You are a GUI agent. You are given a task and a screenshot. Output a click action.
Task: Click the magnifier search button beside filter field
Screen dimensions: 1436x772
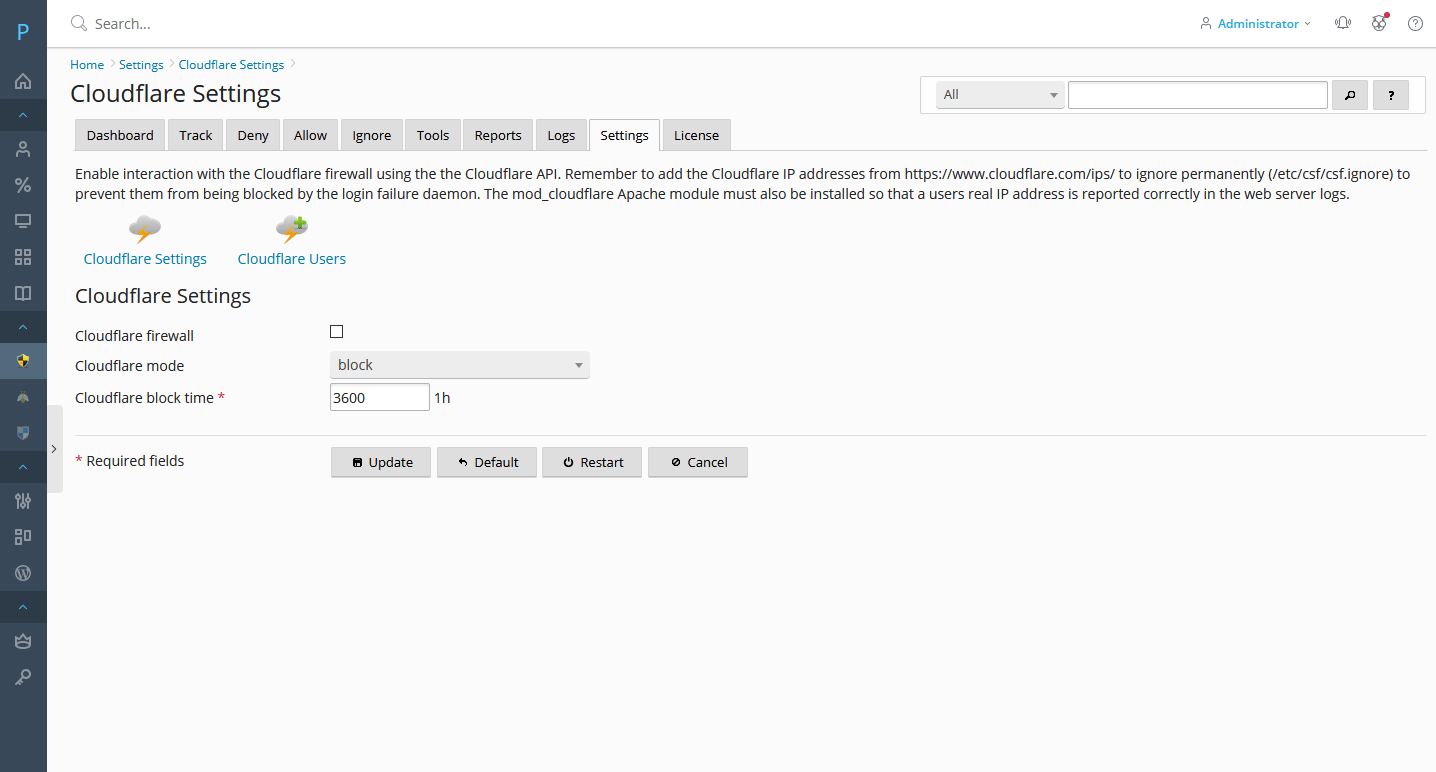coord(1350,95)
